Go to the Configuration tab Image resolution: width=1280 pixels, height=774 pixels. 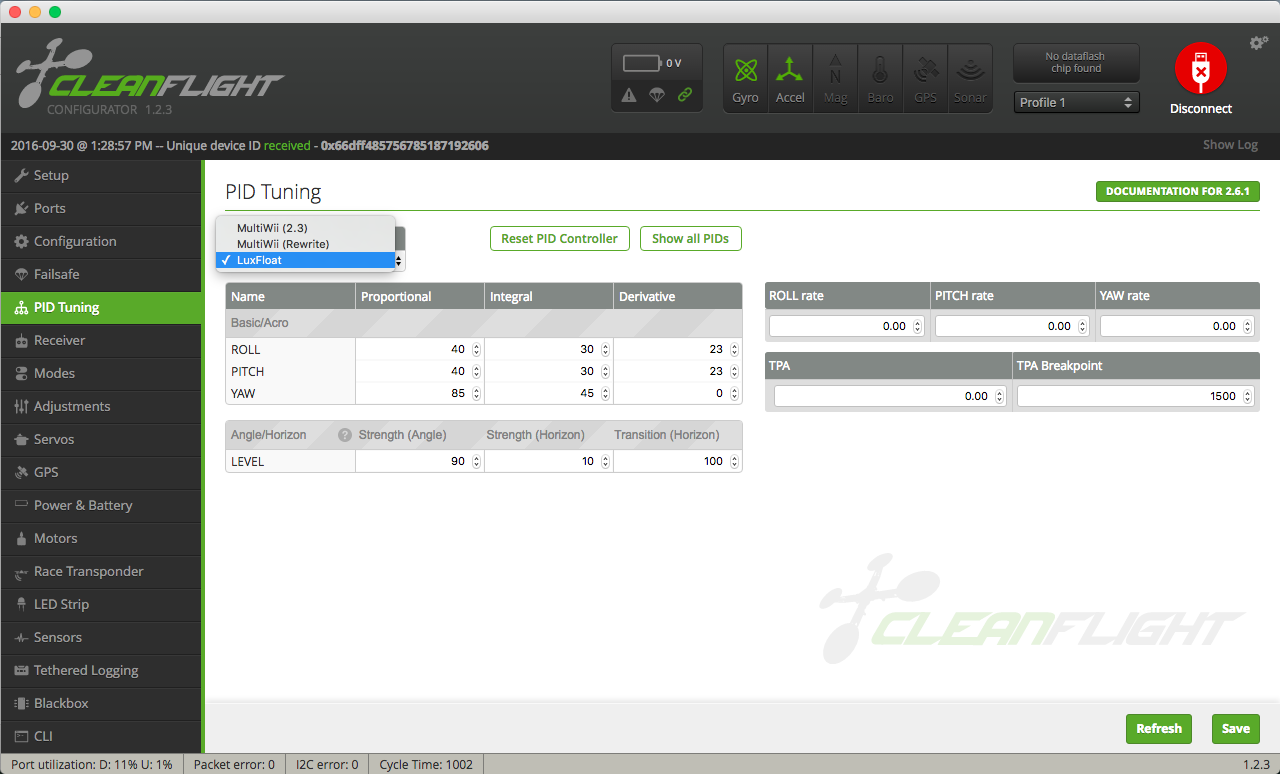pos(101,241)
